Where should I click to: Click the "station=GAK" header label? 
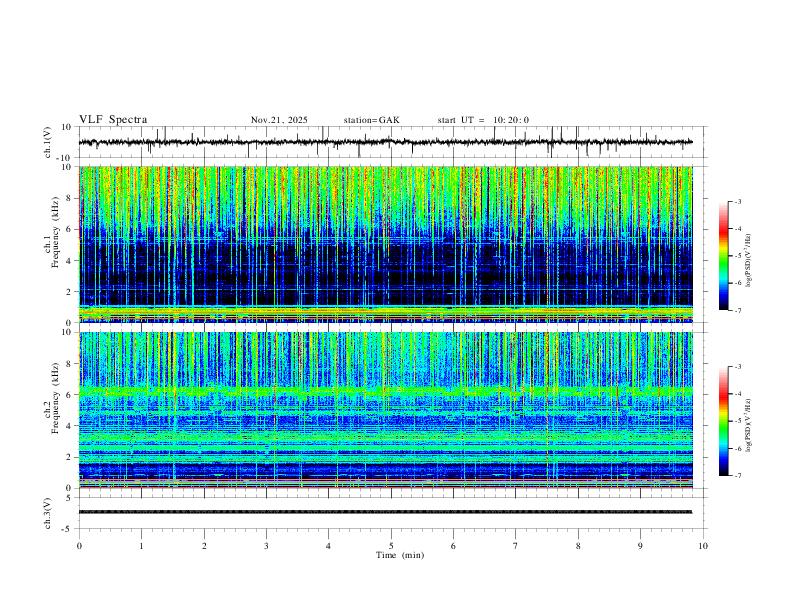372,120
